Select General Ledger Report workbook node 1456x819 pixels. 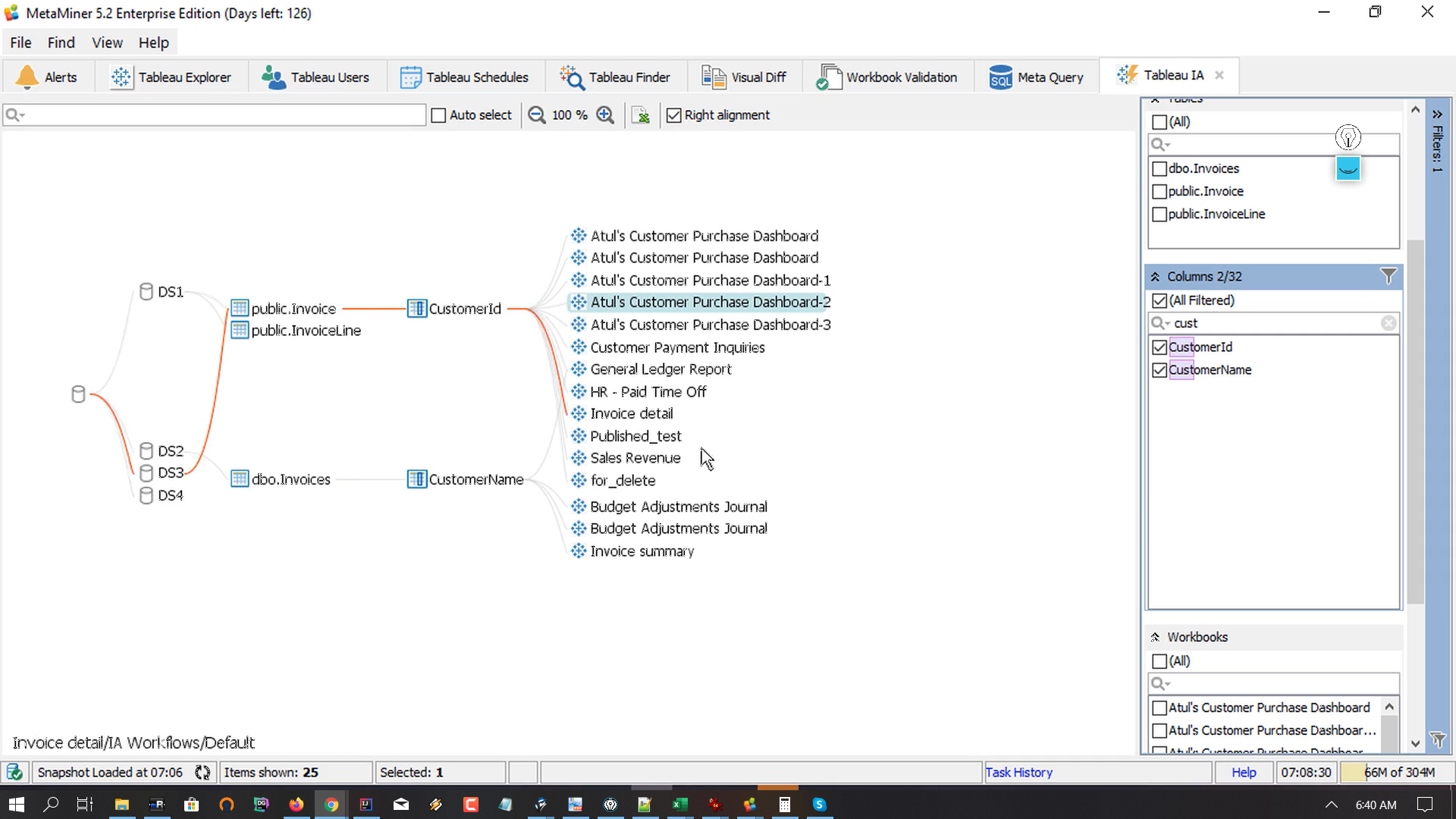[651, 369]
